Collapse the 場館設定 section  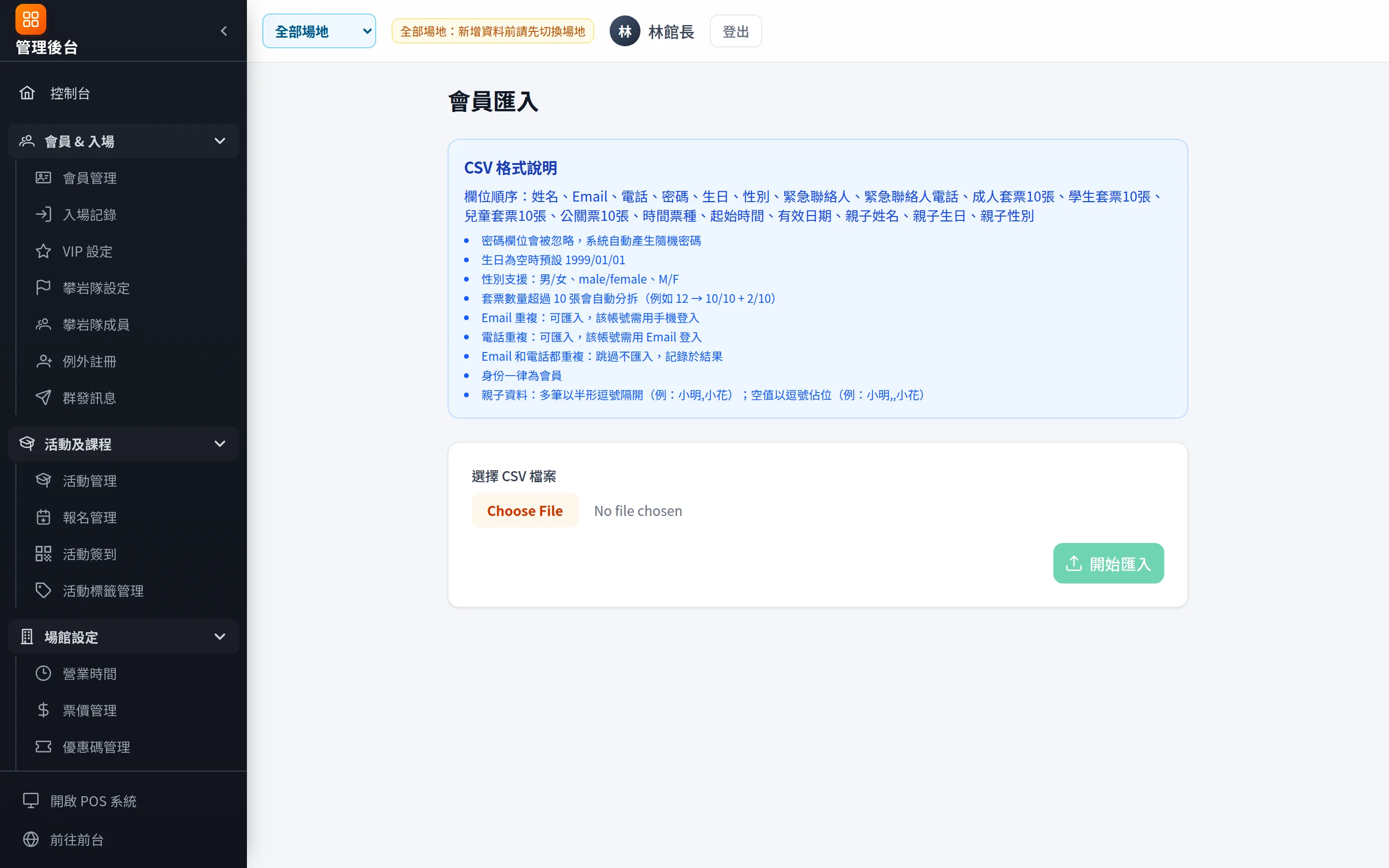[x=123, y=637]
